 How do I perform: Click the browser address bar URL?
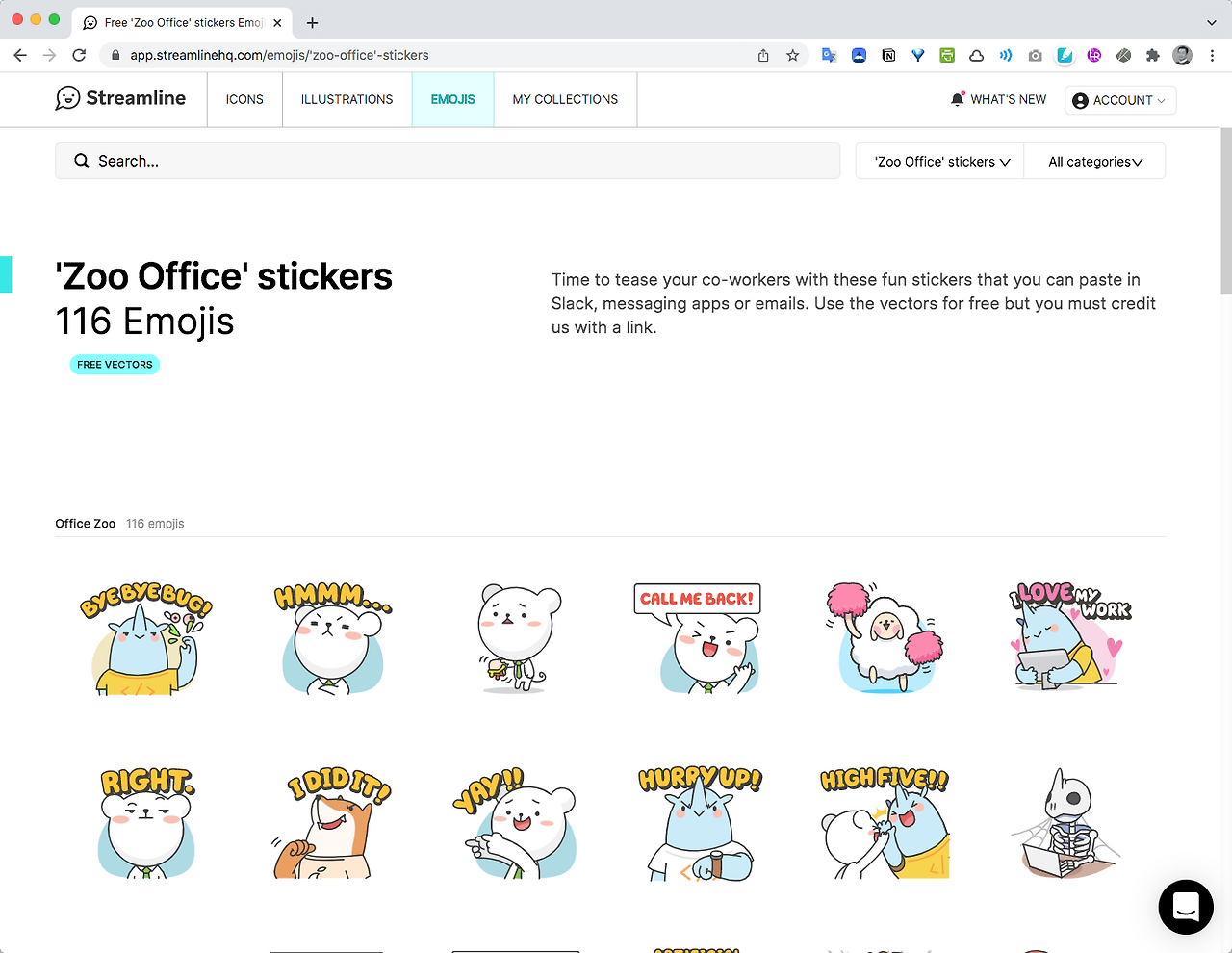280,55
